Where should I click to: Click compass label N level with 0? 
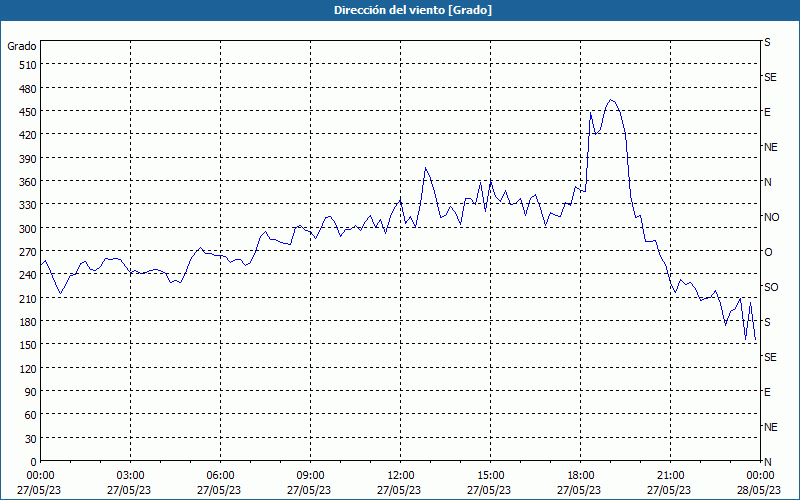point(767,462)
